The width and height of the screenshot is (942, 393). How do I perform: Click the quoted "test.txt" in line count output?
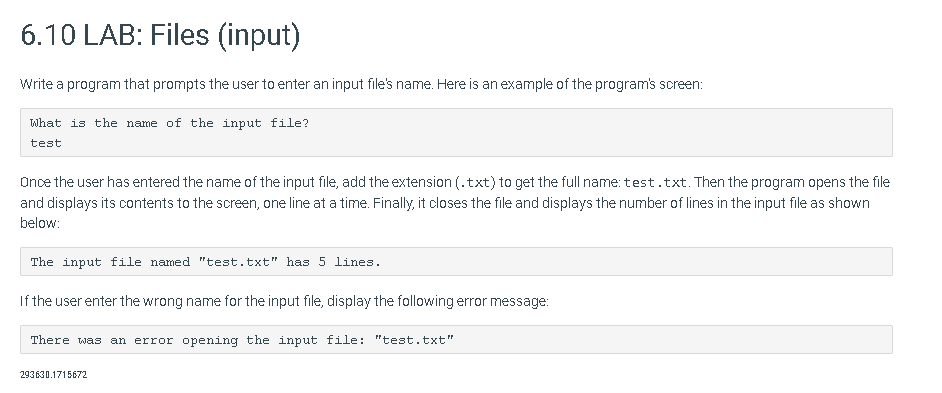coord(238,262)
